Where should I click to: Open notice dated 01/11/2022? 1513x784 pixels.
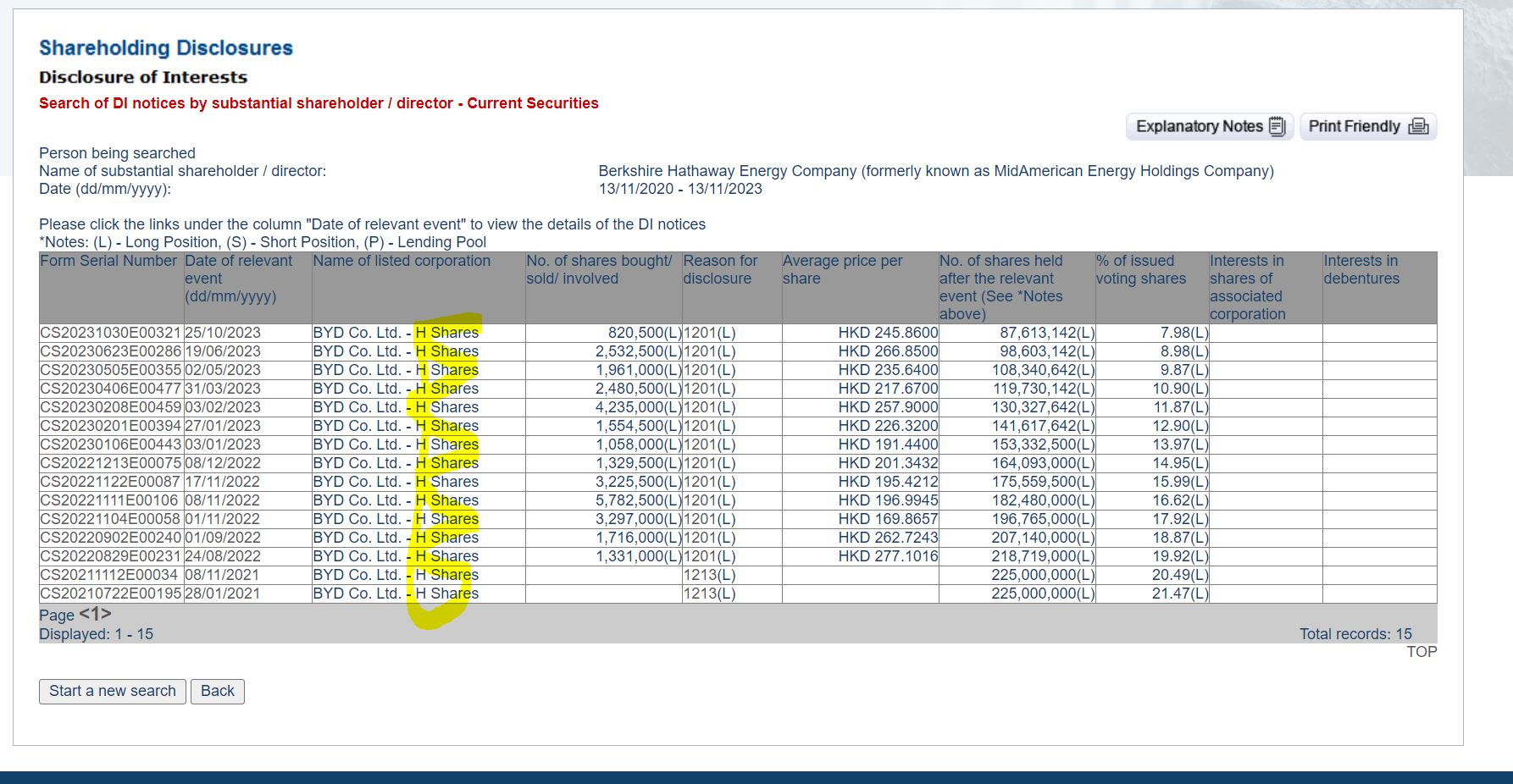(x=223, y=519)
